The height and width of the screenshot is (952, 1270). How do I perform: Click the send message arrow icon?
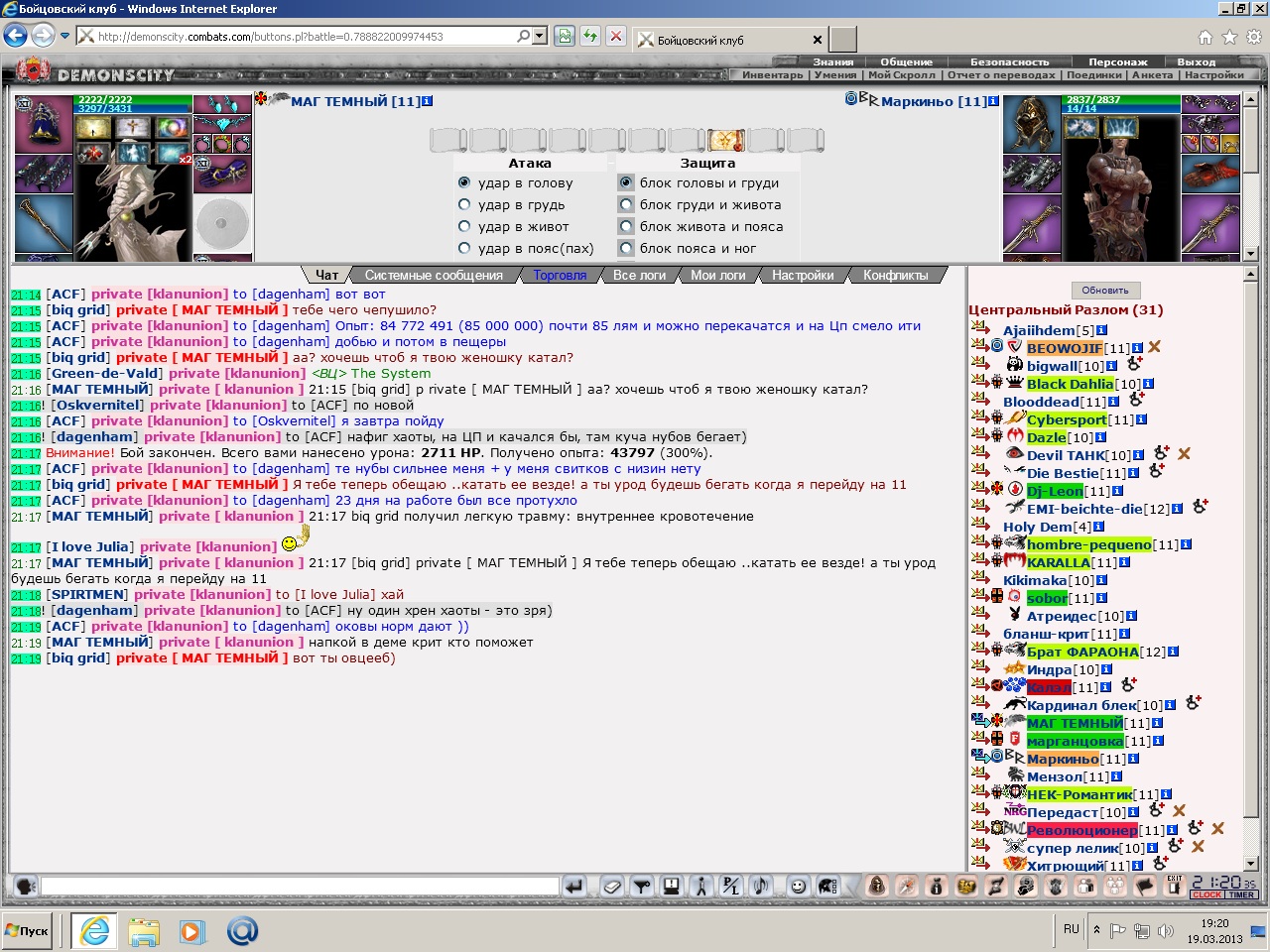(x=574, y=887)
